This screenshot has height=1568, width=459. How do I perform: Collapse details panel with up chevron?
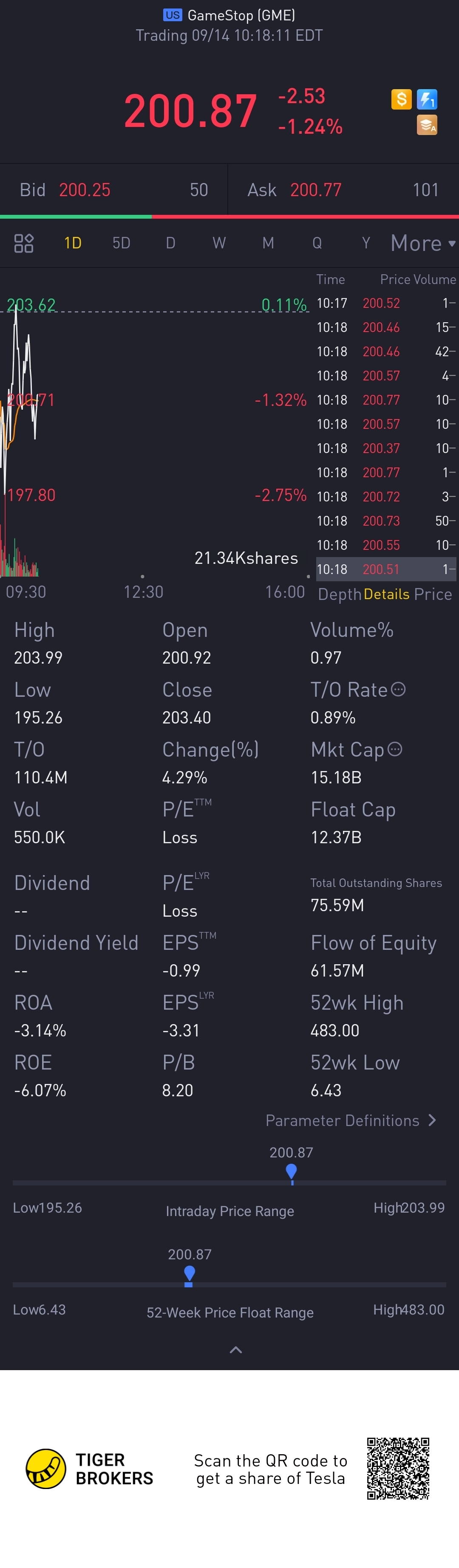[x=235, y=1349]
